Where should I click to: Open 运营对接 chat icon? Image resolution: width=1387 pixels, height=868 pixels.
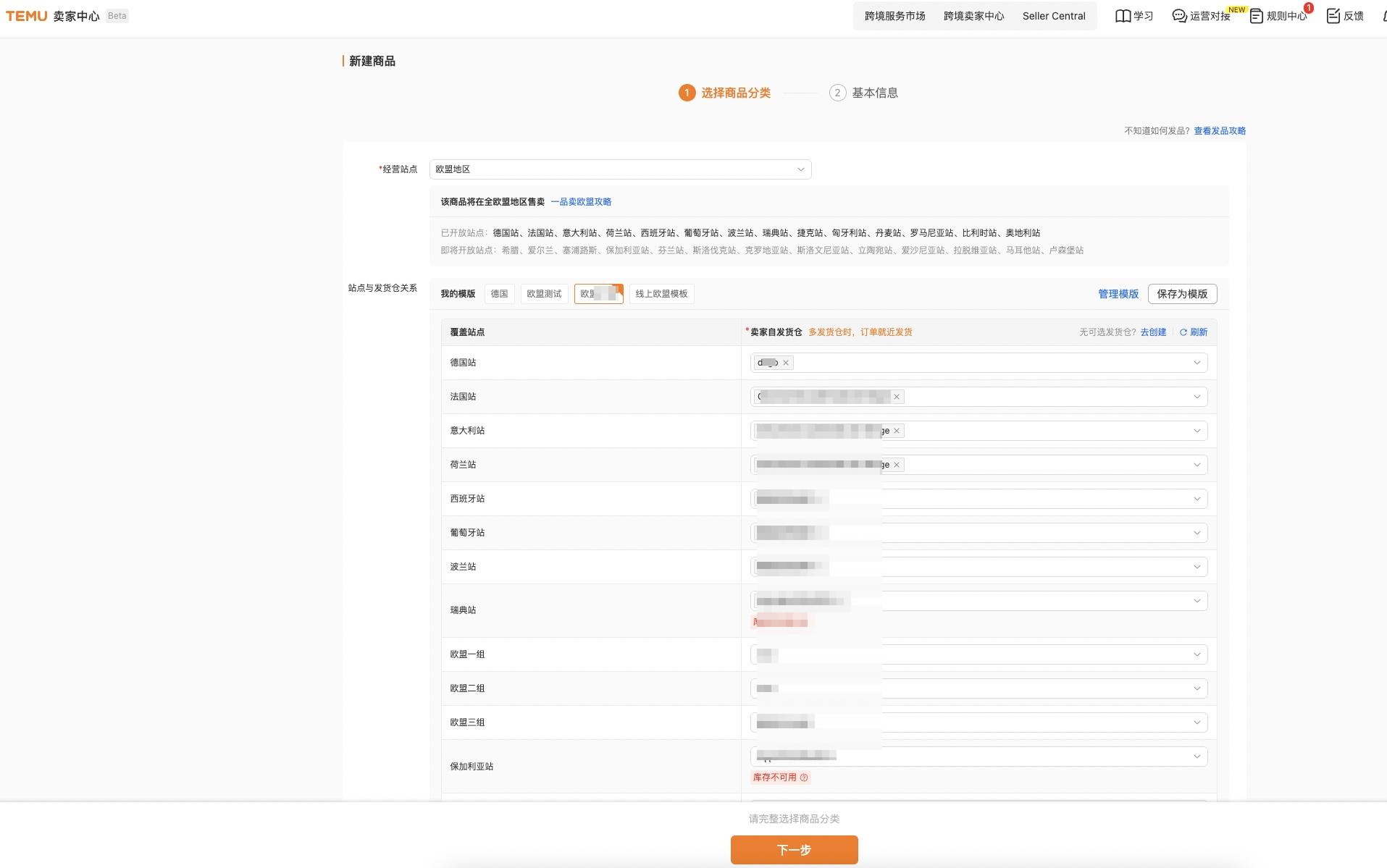click(x=1179, y=16)
